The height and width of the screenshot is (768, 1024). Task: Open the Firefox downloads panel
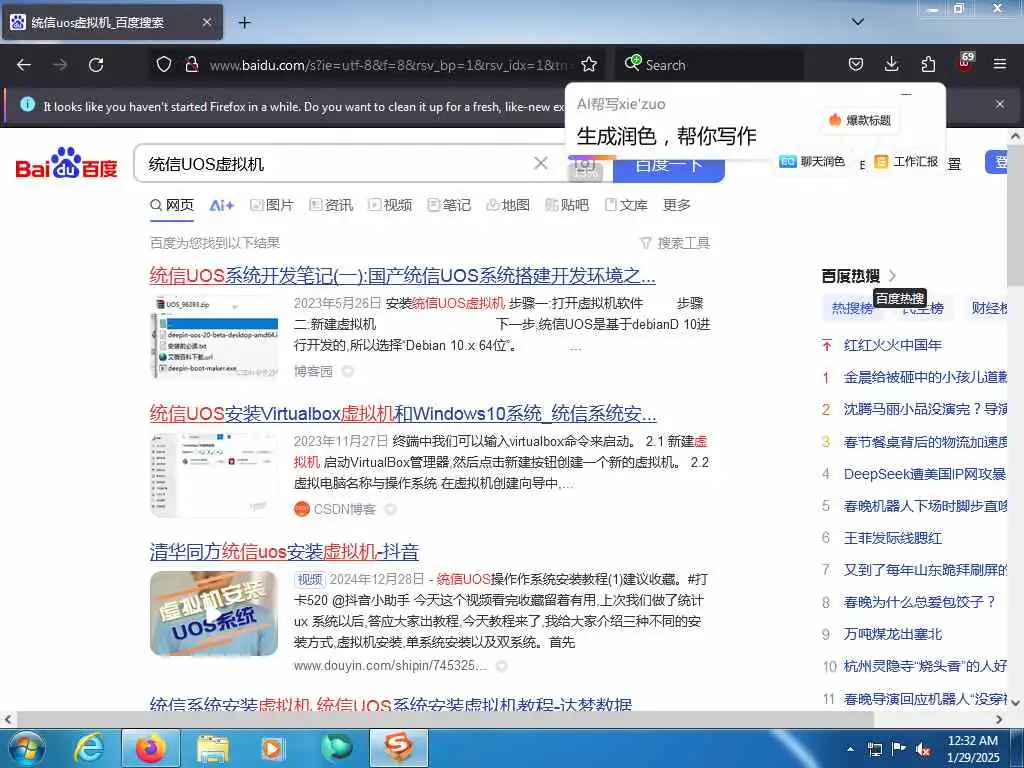pos(891,64)
